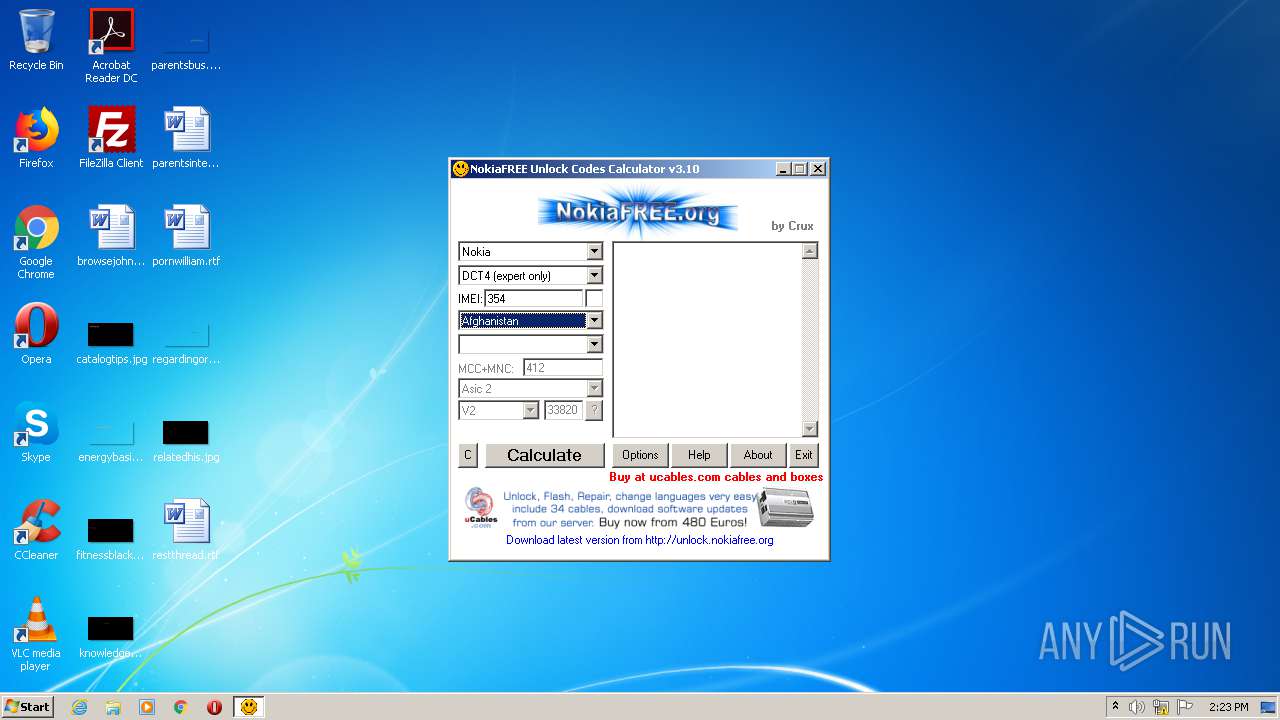The image size is (1280, 720).
Task: Open Windows Media Player from taskbar
Action: click(x=147, y=707)
